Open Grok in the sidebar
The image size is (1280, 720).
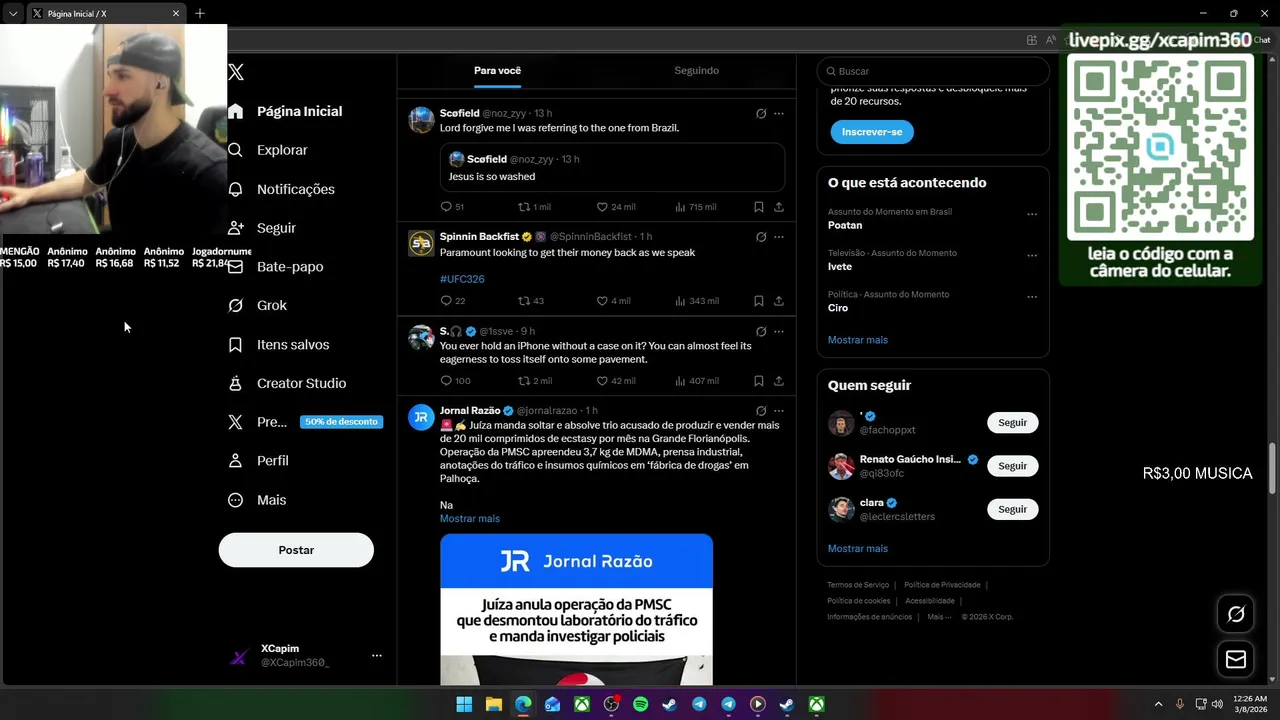(x=257, y=306)
